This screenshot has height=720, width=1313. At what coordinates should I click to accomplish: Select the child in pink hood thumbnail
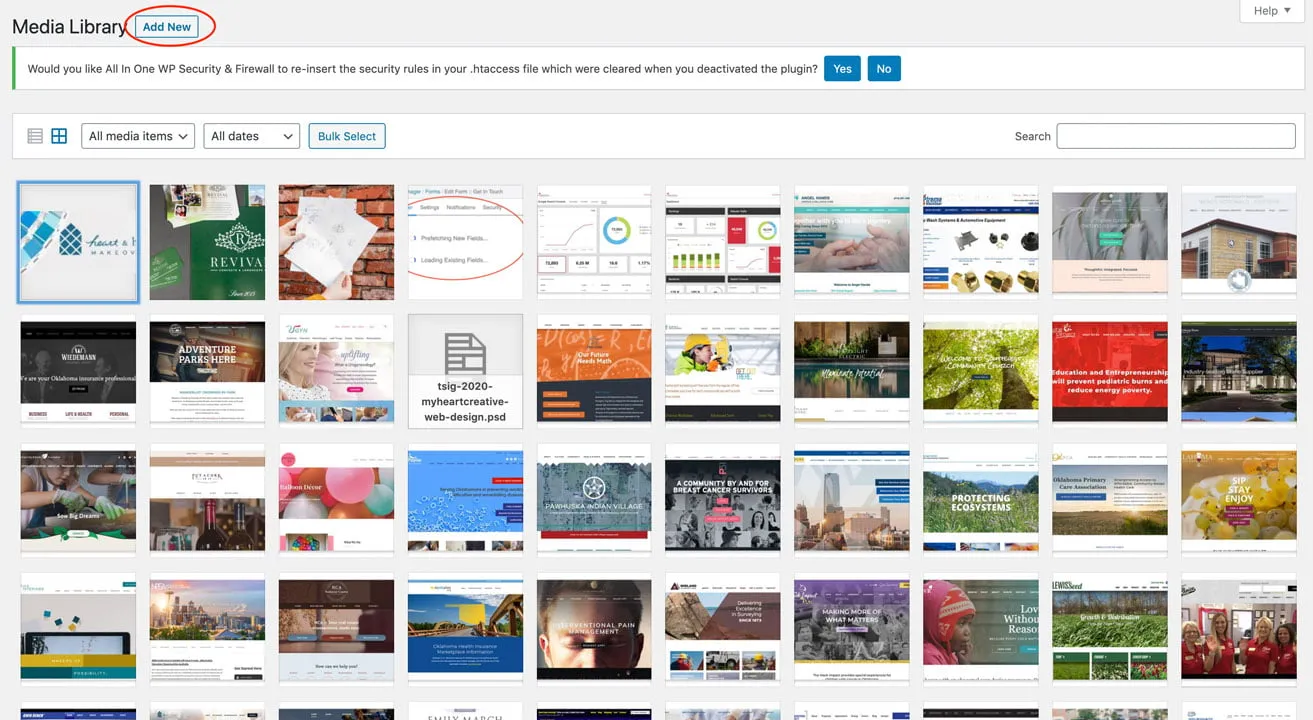[x=981, y=629]
